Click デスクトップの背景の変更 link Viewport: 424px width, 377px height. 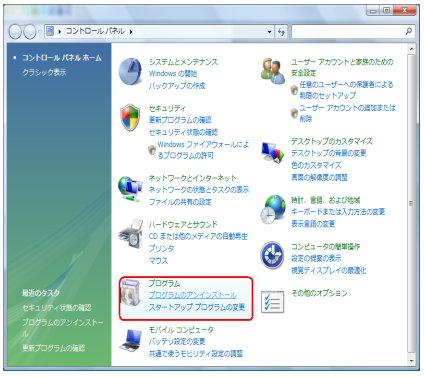329,153
